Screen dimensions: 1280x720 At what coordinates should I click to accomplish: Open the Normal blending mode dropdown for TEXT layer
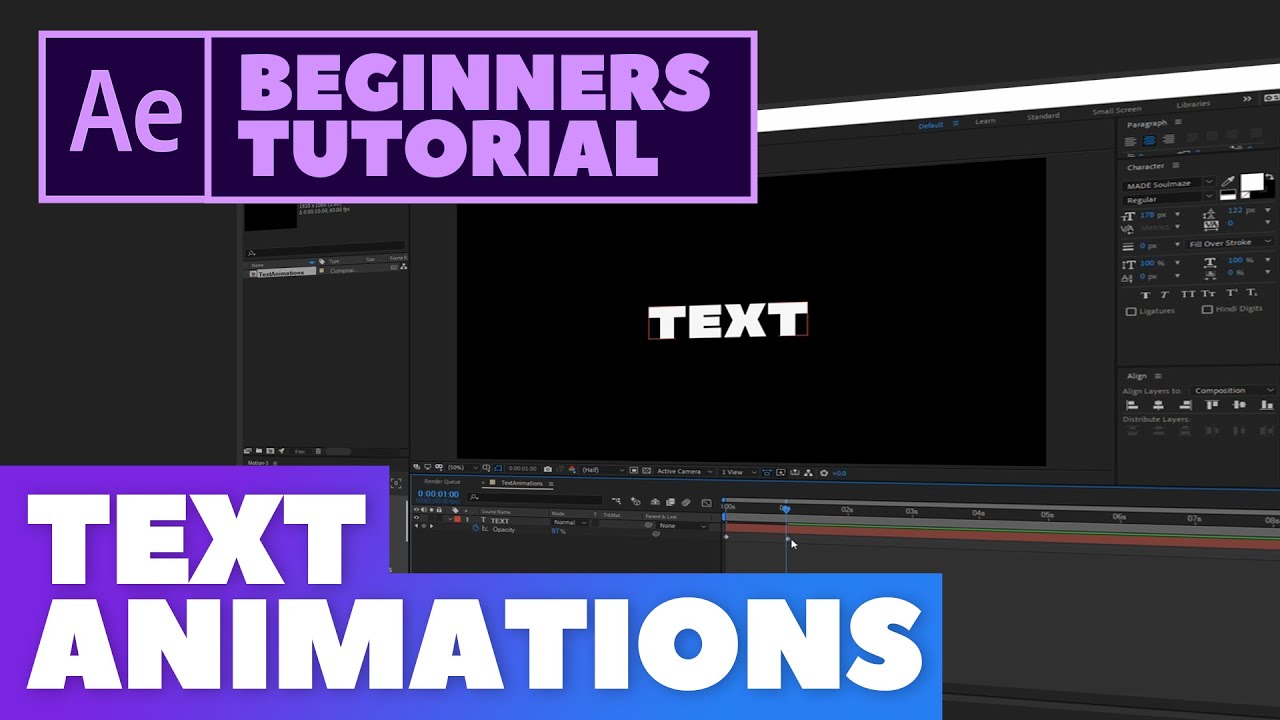pos(570,522)
